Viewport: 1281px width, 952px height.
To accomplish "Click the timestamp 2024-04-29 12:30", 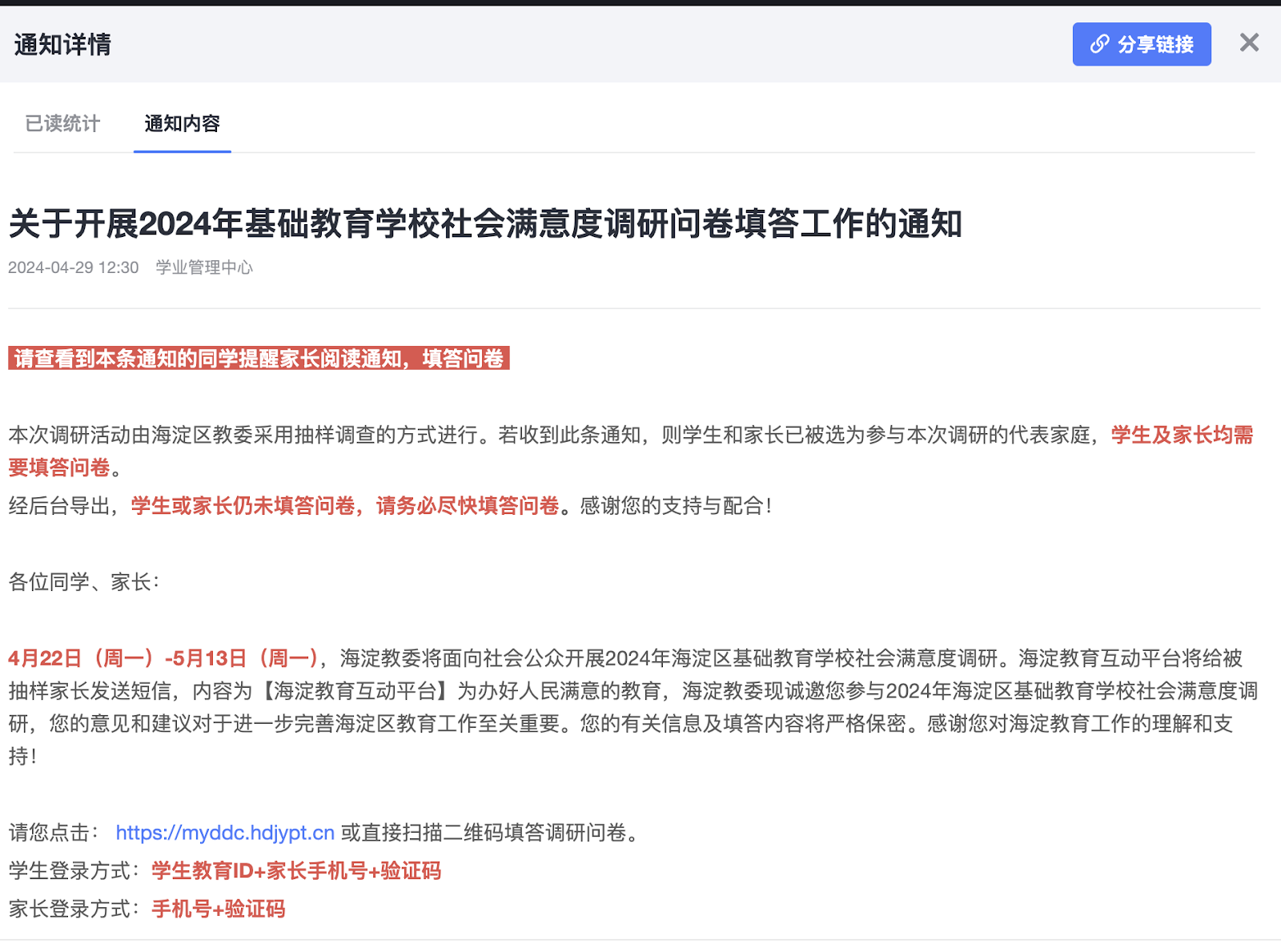I will (x=73, y=267).
